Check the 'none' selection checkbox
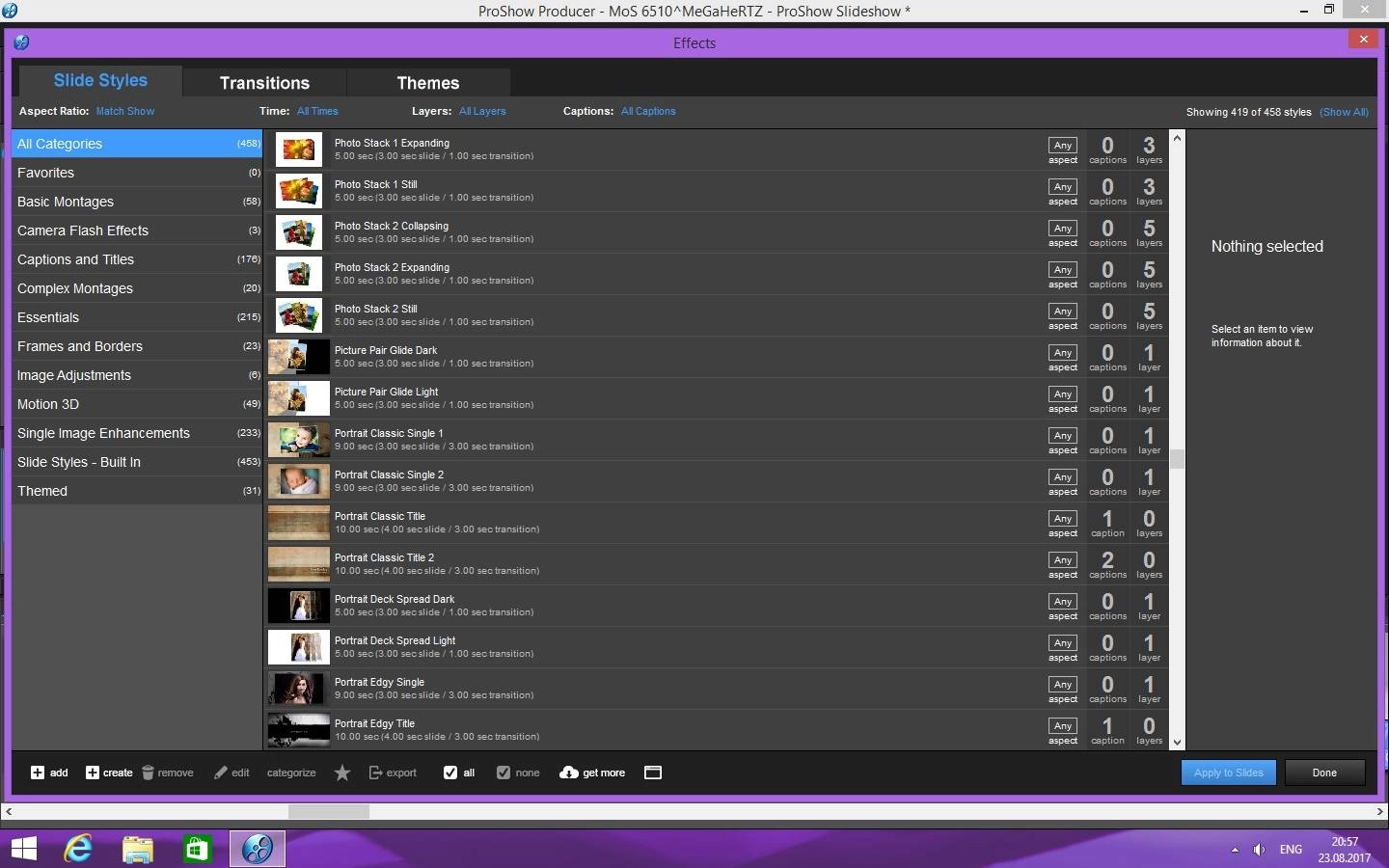Image resolution: width=1389 pixels, height=868 pixels. [x=504, y=773]
